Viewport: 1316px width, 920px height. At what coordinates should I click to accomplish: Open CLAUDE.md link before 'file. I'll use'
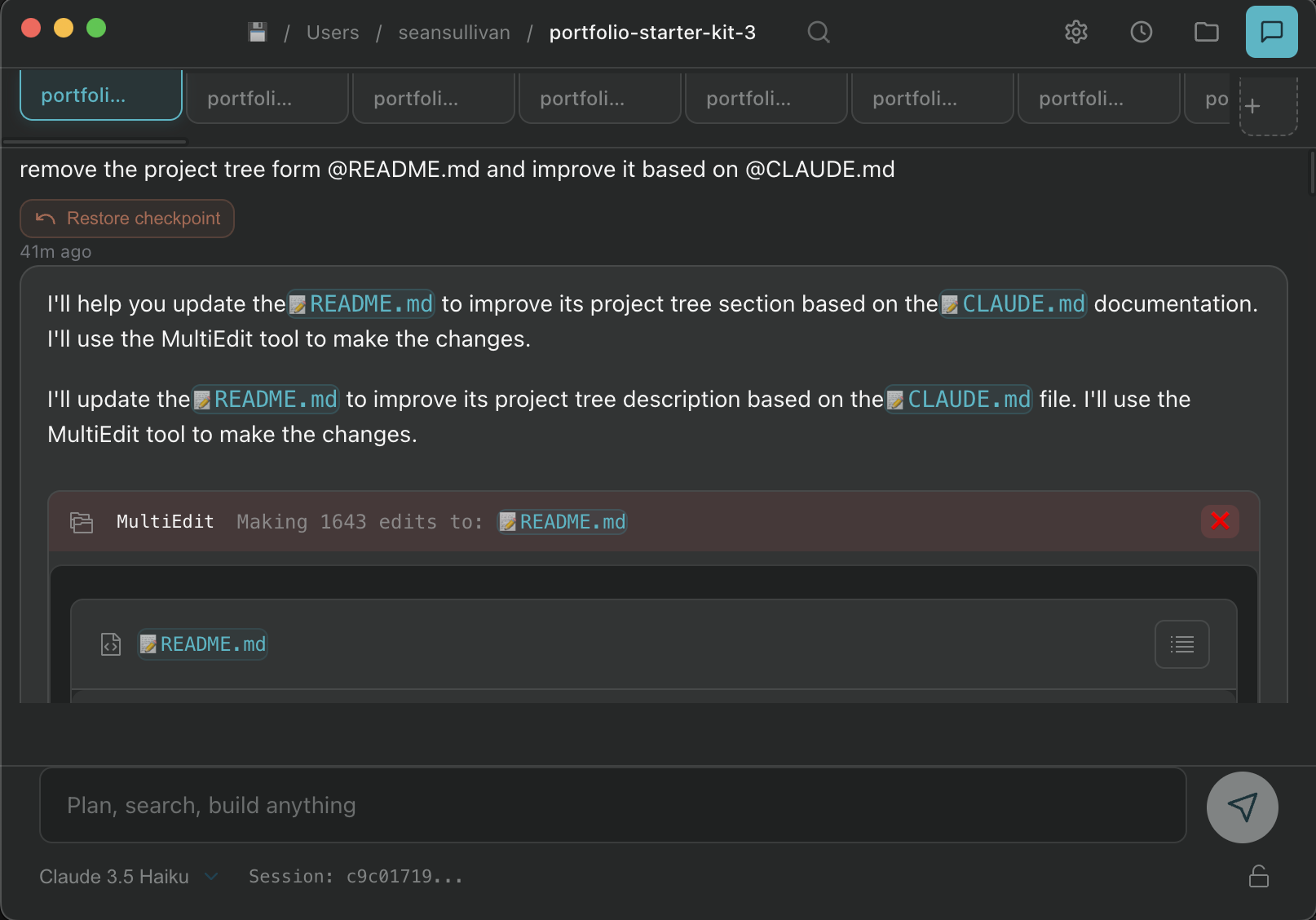point(959,400)
